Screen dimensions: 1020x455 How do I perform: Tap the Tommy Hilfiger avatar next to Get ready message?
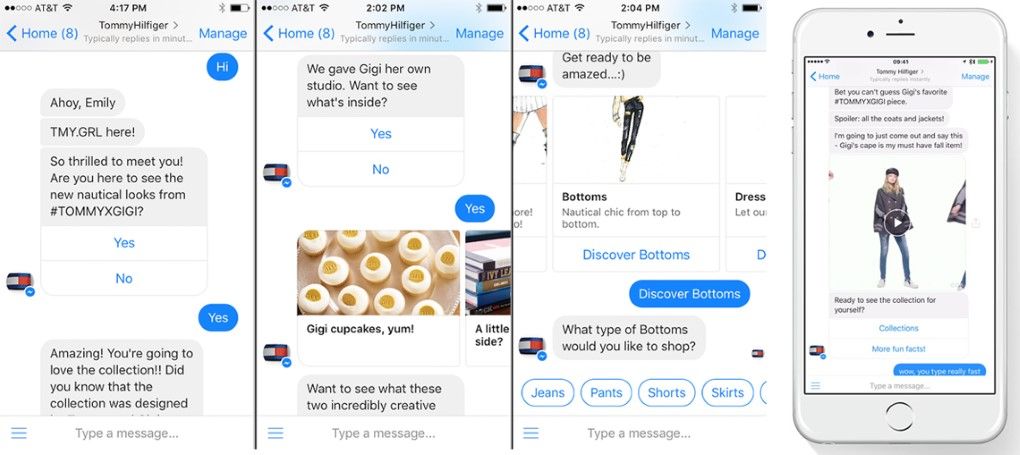(532, 76)
